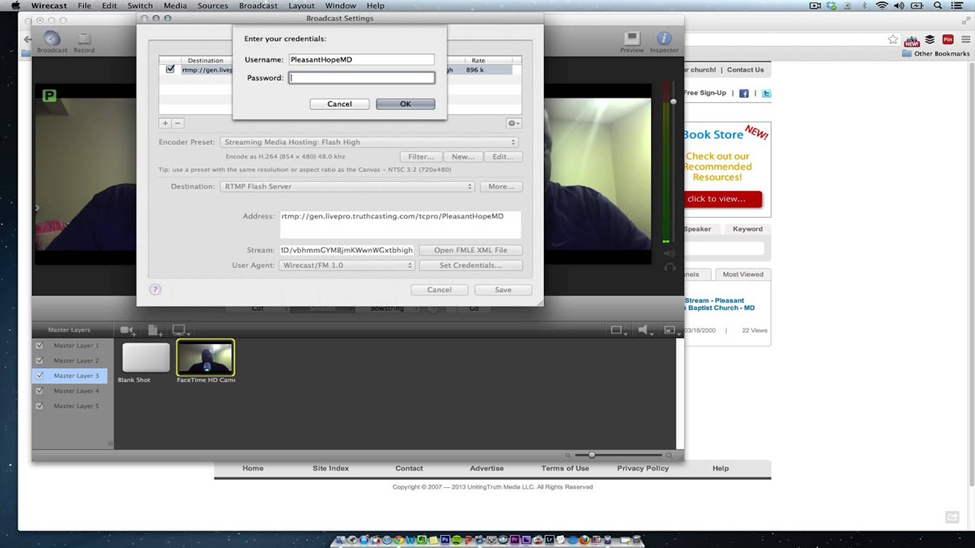This screenshot has width=975, height=548.
Task: Click the headphones monitor icon
Action: pyautogui.click(x=669, y=267)
